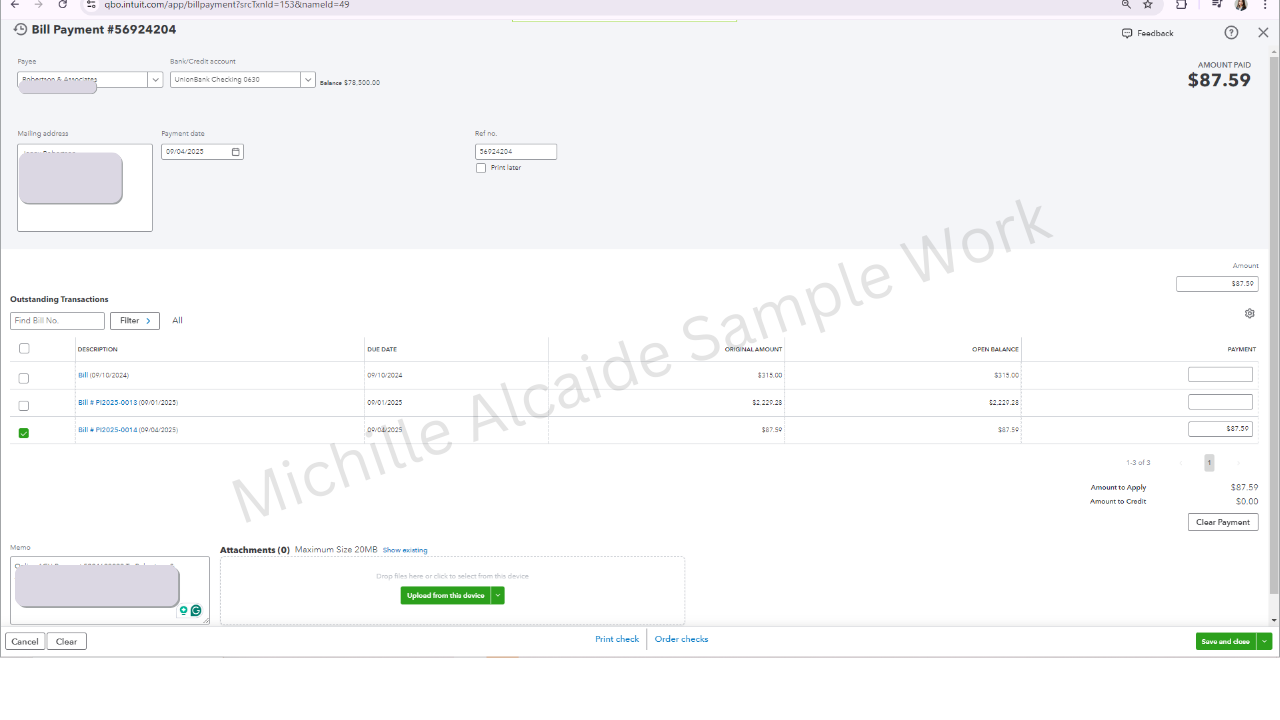View site information icon in address bar
1280x720 pixels.
(91, 5)
